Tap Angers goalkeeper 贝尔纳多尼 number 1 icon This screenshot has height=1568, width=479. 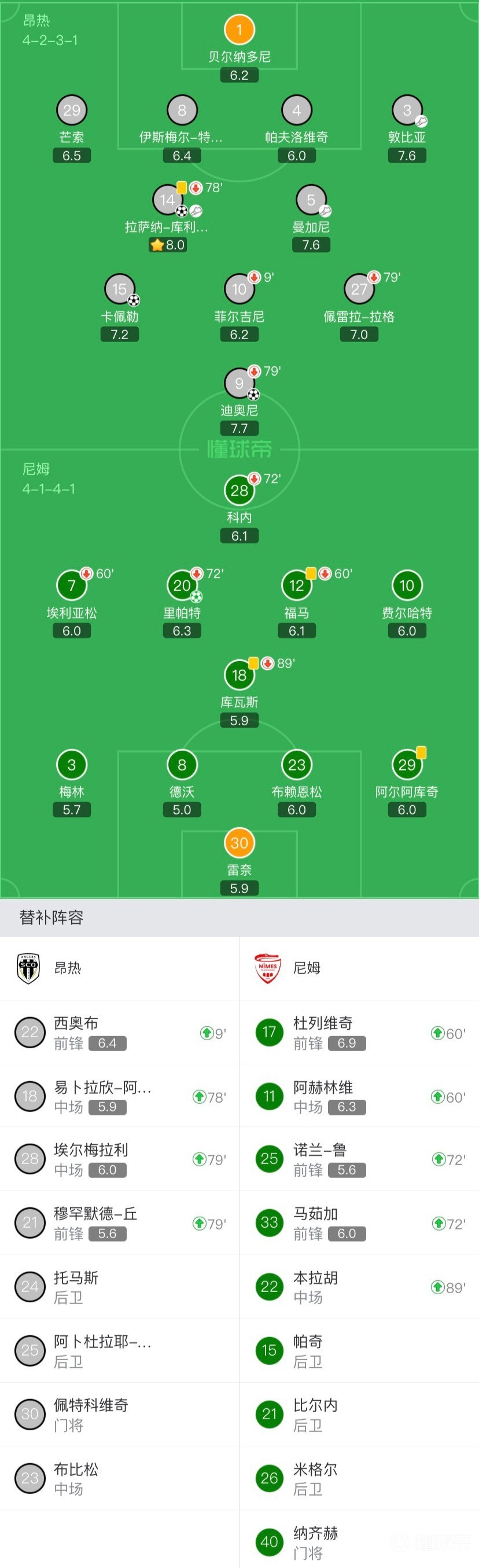click(x=239, y=29)
